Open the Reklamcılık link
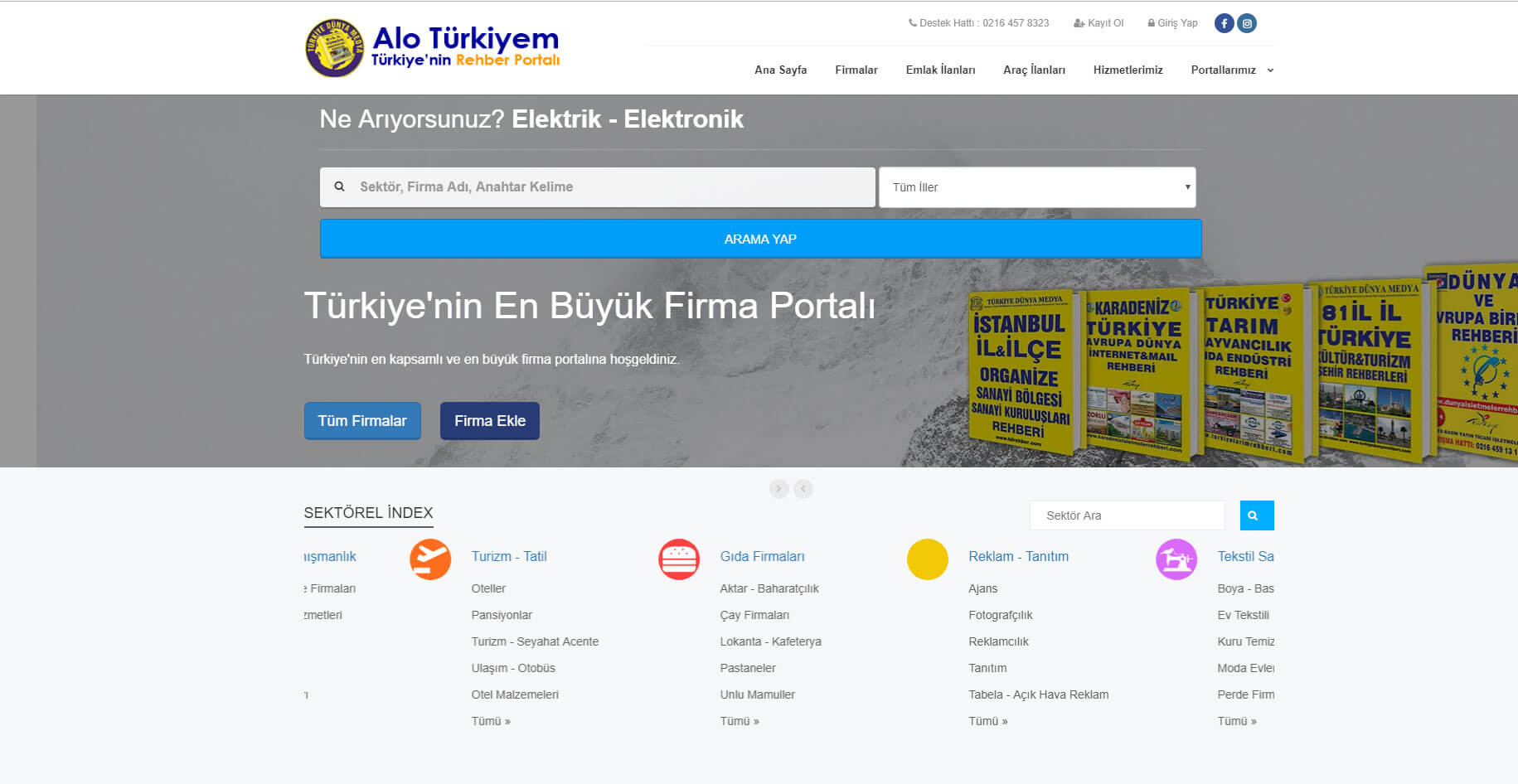The image size is (1518, 784). point(998,641)
